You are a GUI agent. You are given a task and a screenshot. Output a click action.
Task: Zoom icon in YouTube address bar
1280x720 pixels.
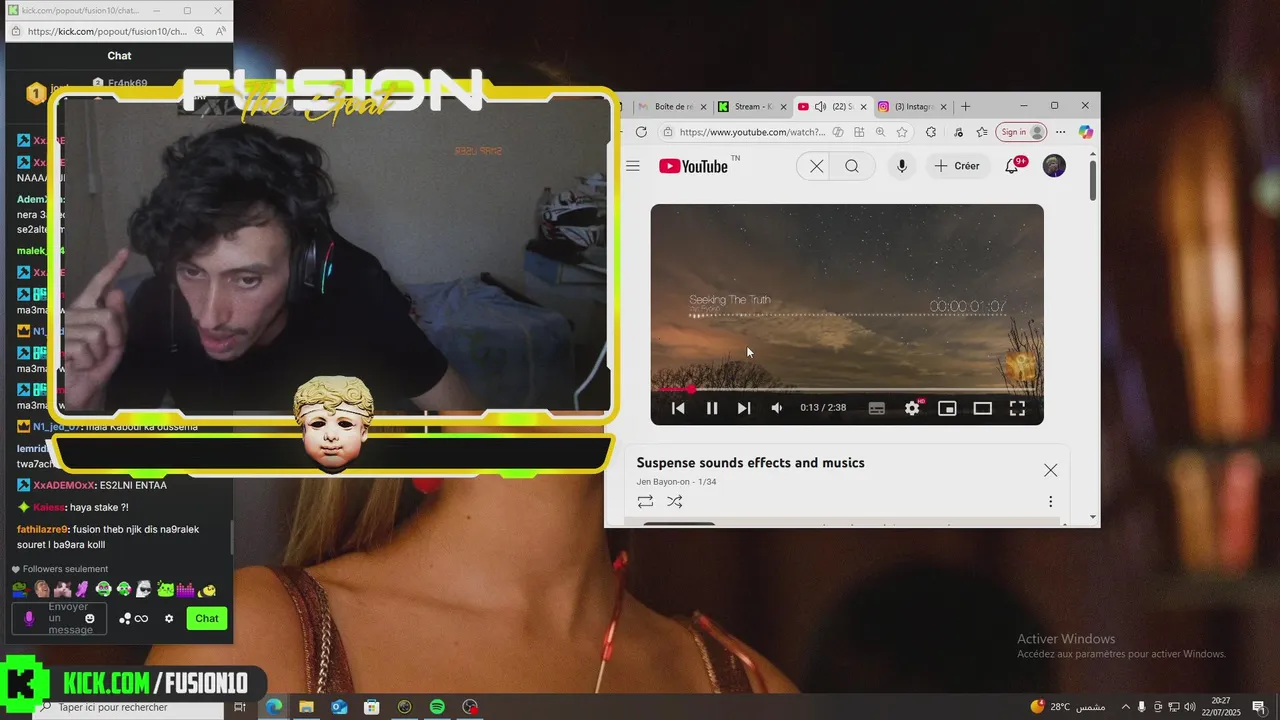pyautogui.click(x=880, y=132)
